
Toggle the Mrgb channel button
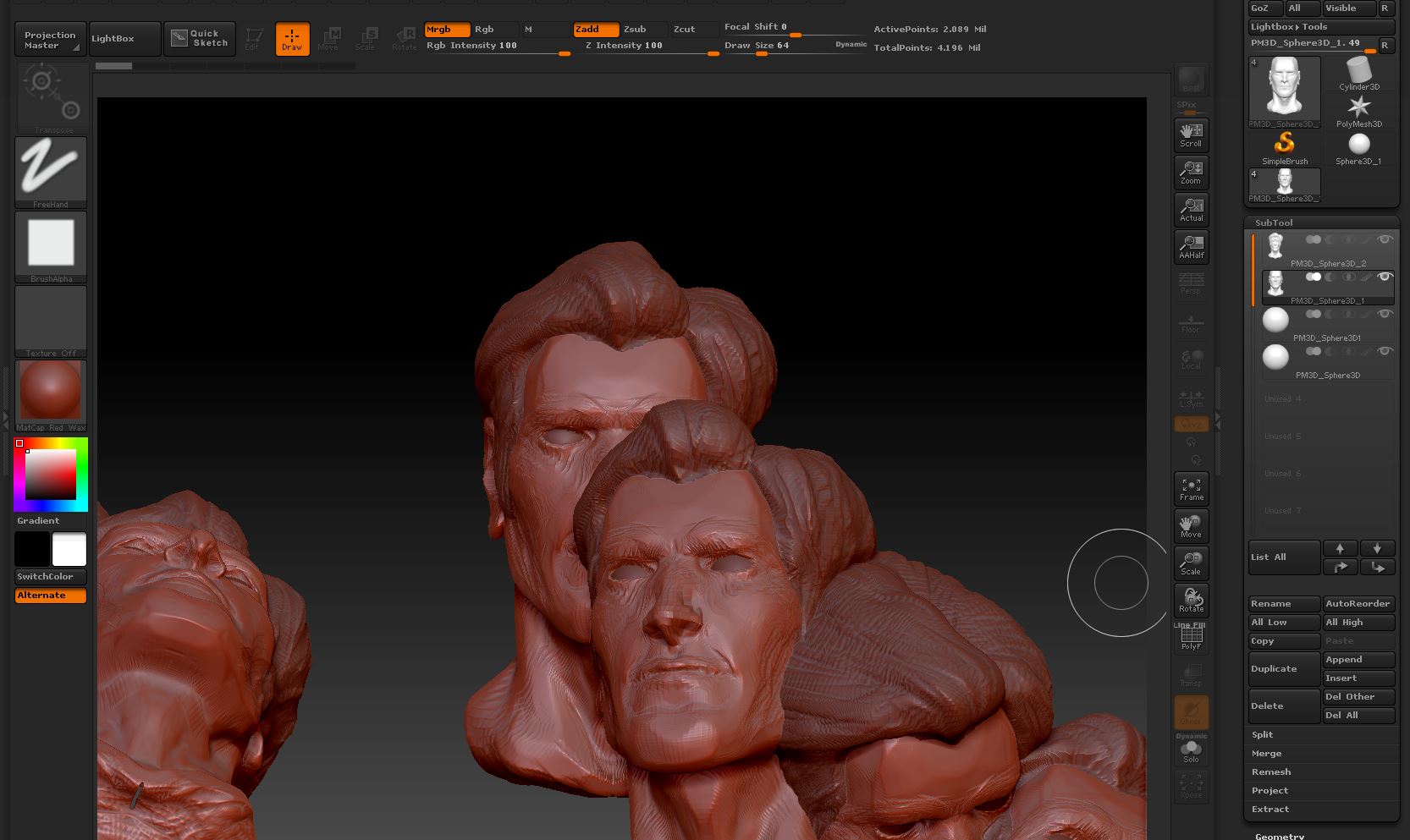click(447, 30)
